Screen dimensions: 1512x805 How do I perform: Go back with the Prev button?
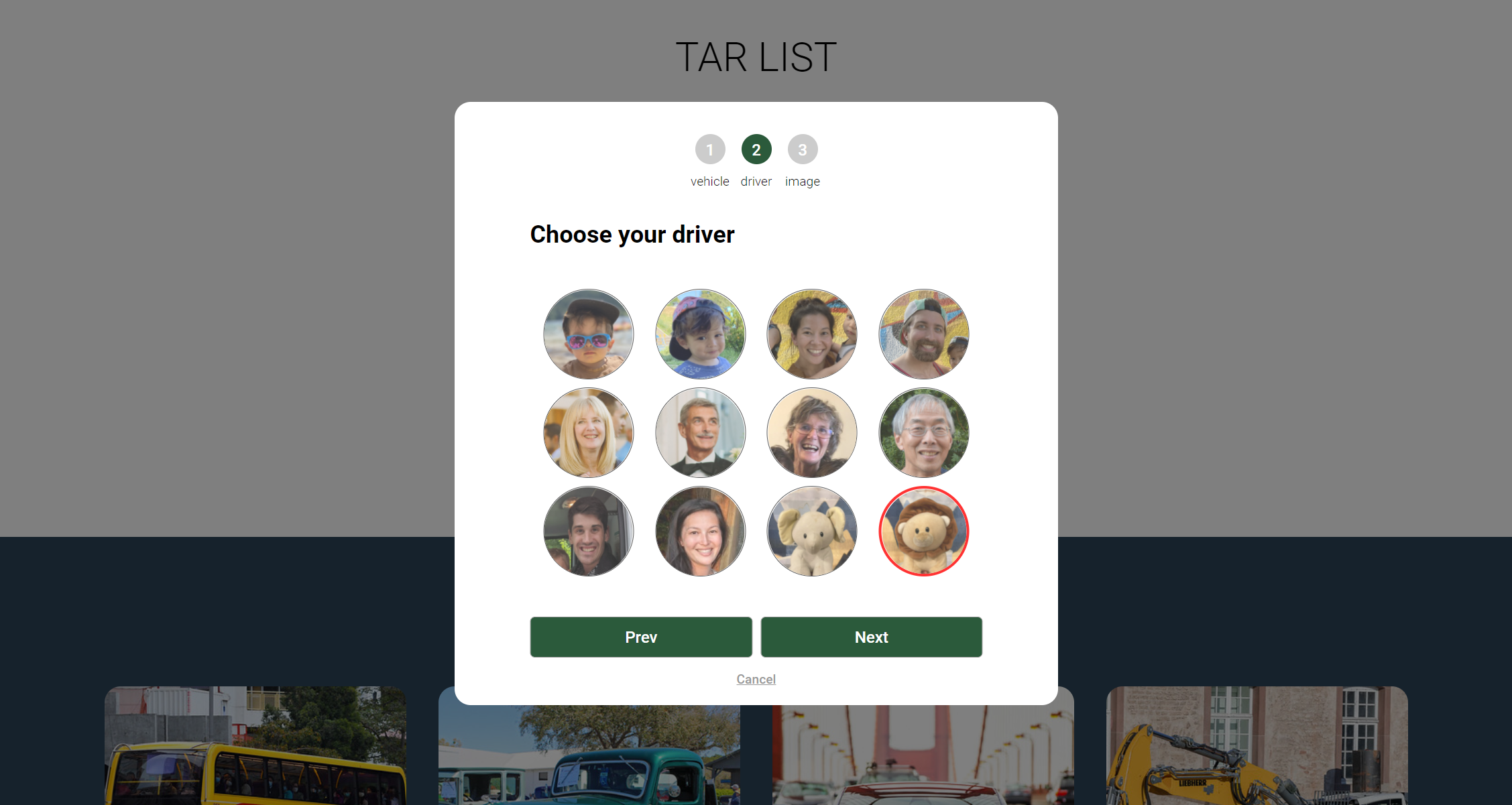(x=641, y=637)
